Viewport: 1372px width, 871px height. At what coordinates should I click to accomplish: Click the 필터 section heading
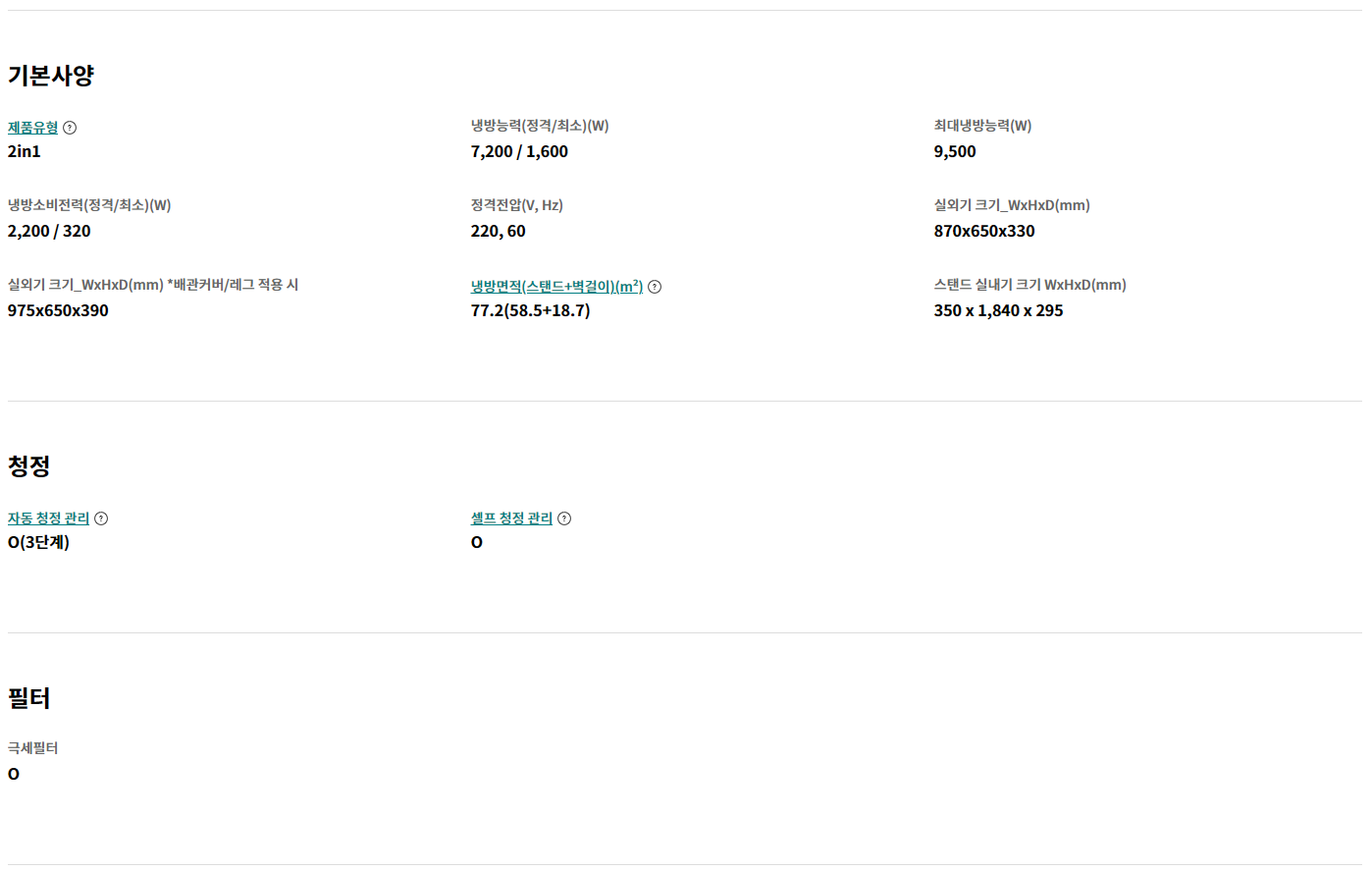click(29, 698)
